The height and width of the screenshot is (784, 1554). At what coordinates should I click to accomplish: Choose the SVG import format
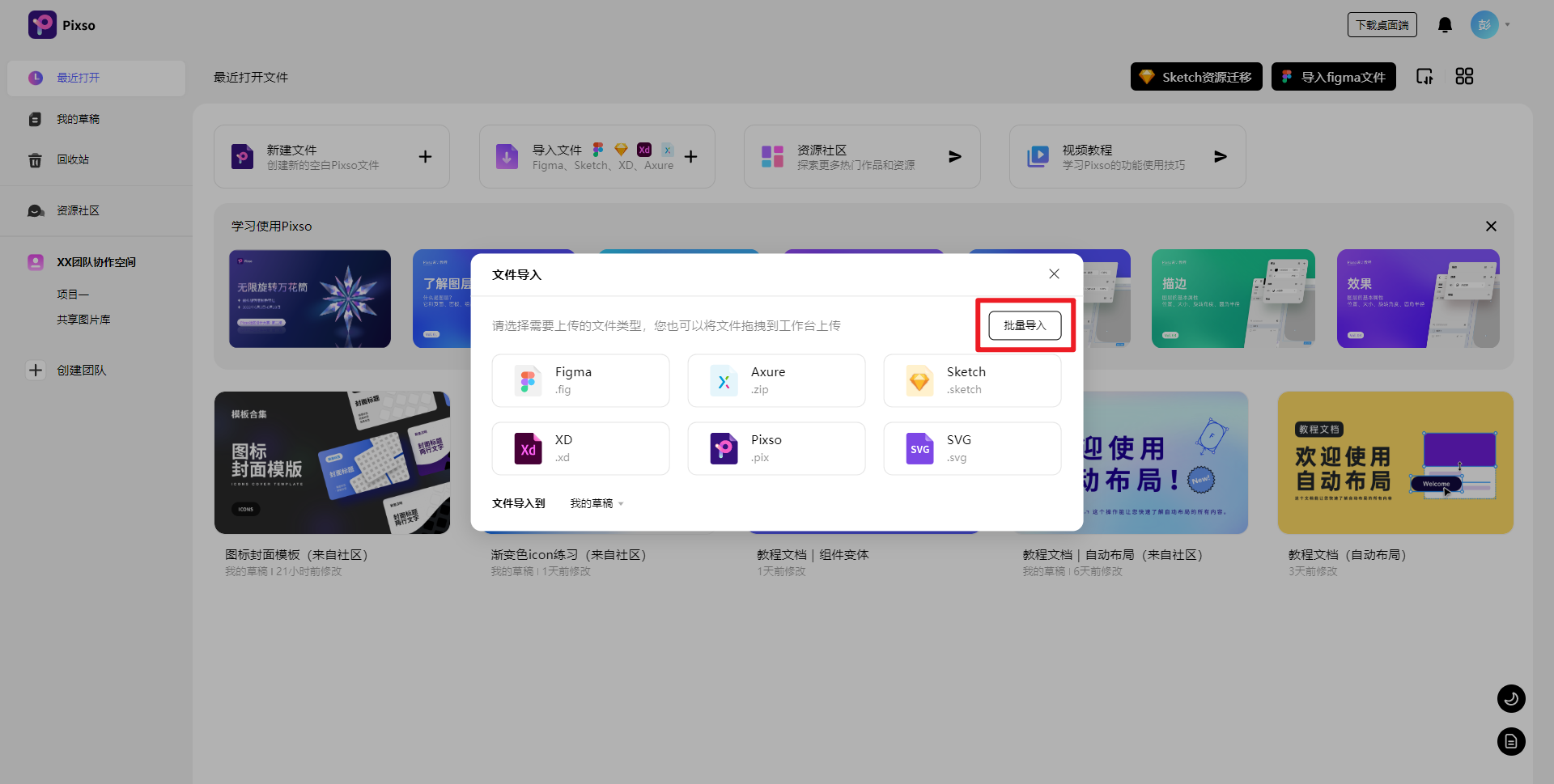(x=971, y=448)
